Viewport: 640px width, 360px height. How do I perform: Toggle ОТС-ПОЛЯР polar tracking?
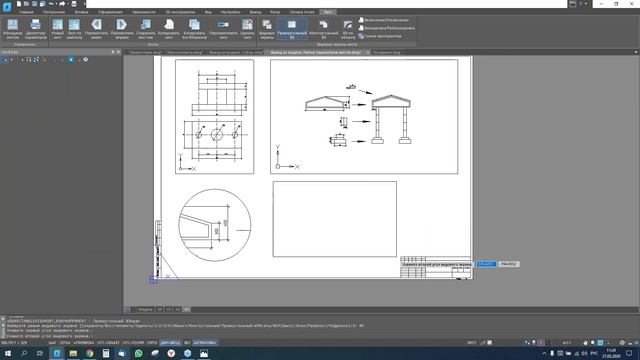coord(133,343)
